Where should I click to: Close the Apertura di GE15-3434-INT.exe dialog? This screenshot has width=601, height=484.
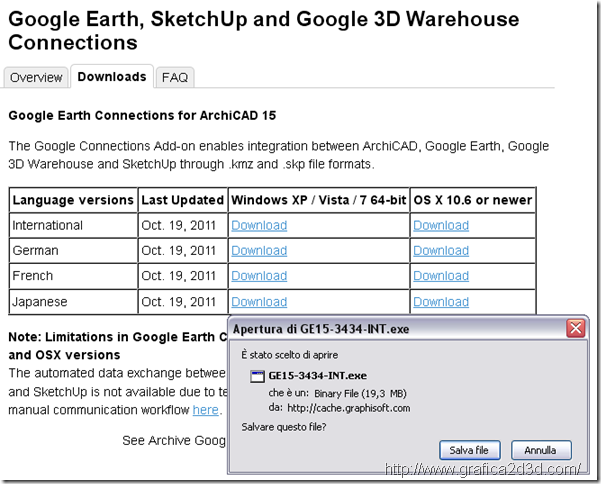576,328
